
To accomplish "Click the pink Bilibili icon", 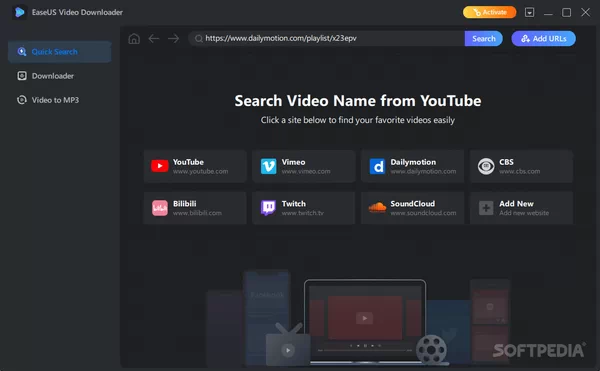I will [x=160, y=208].
